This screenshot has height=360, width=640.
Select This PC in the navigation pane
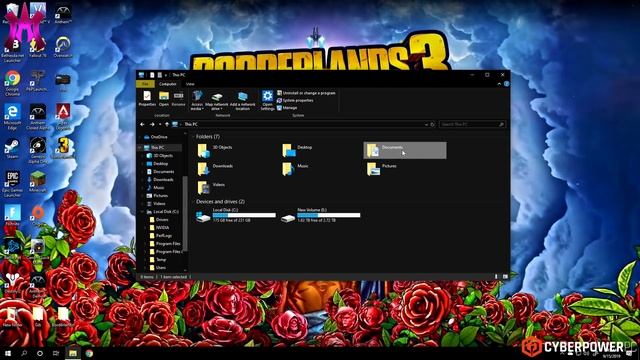pos(157,147)
